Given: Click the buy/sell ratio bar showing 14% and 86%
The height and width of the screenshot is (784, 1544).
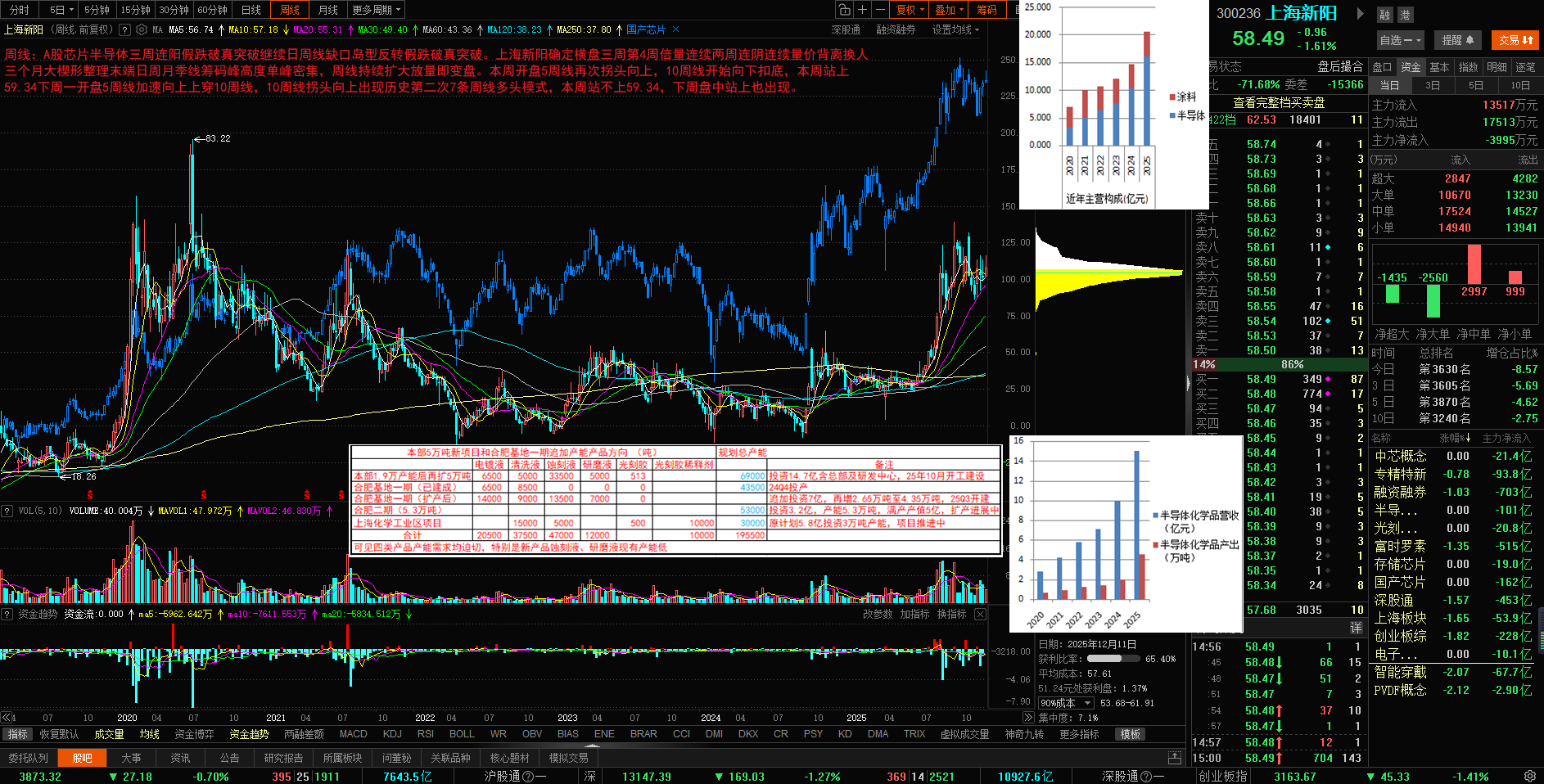Looking at the screenshot, I should point(1278,364).
